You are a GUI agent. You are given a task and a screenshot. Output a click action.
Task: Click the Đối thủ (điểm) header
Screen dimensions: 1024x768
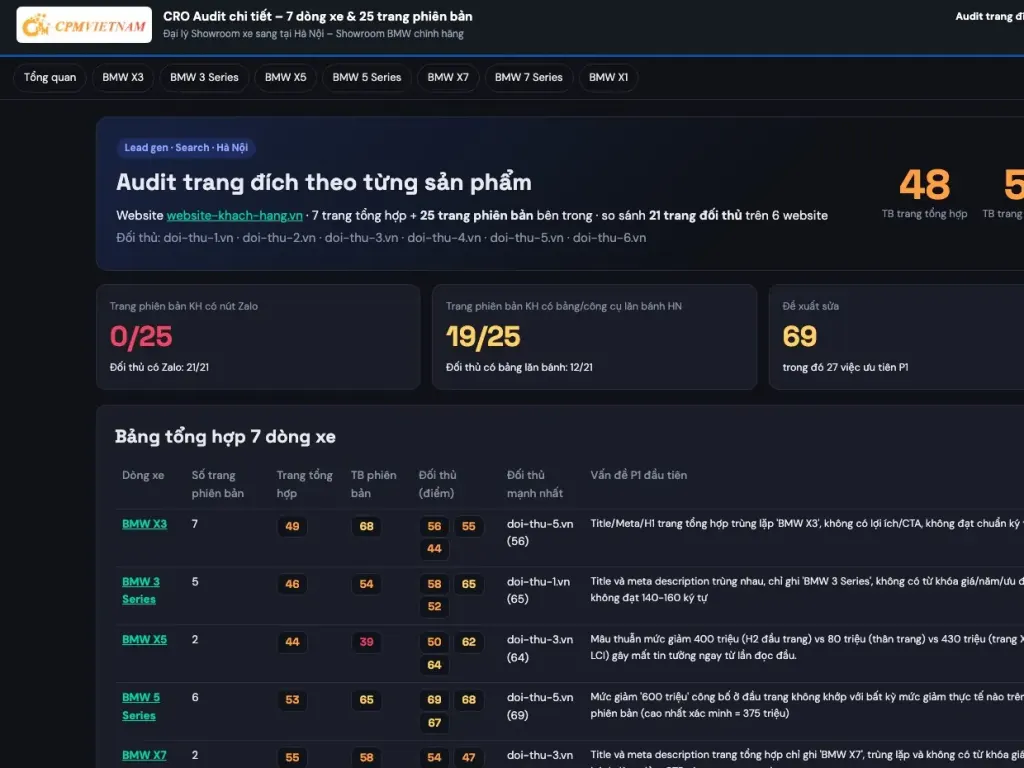coord(438,484)
